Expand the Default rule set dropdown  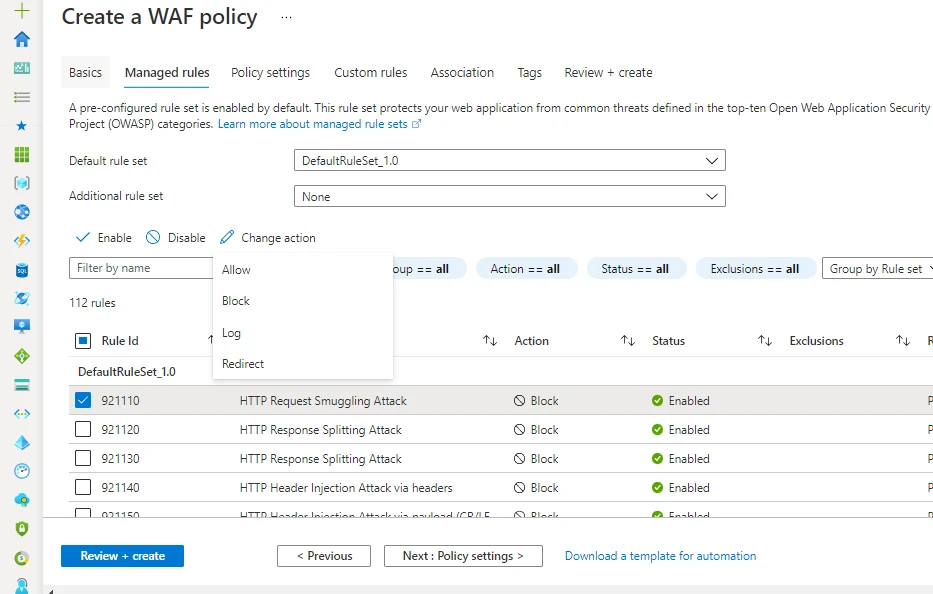click(x=509, y=161)
